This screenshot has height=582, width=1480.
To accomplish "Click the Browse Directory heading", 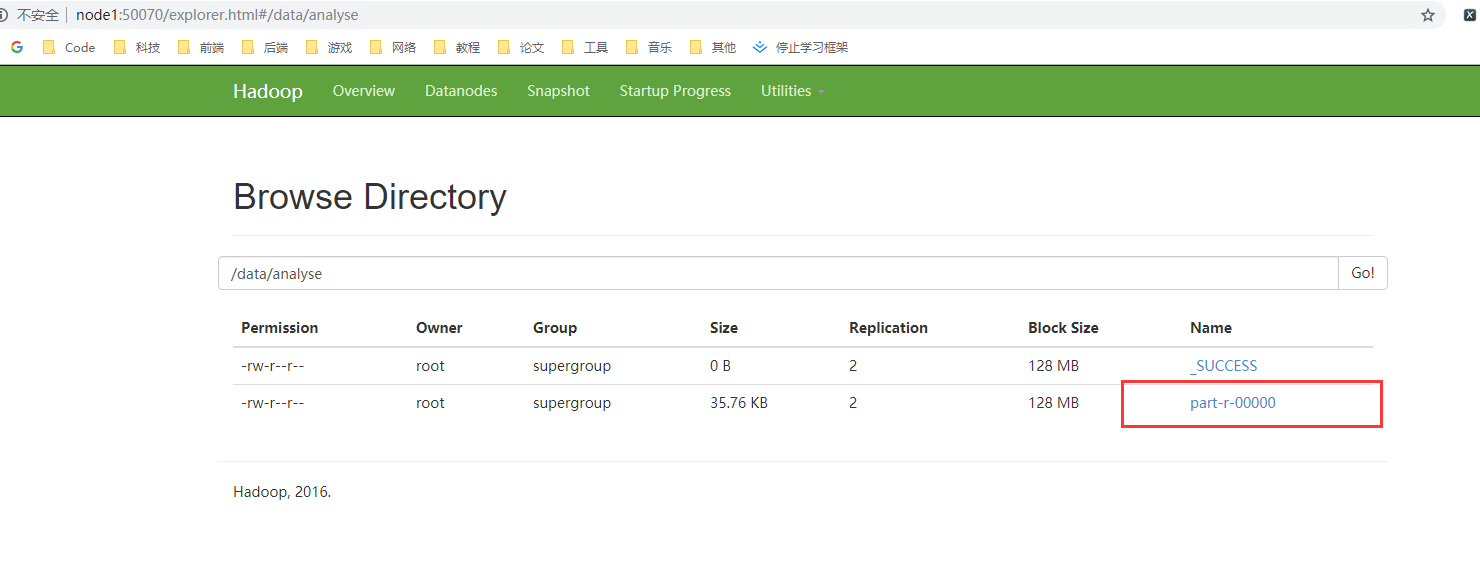I will pyautogui.click(x=370, y=197).
